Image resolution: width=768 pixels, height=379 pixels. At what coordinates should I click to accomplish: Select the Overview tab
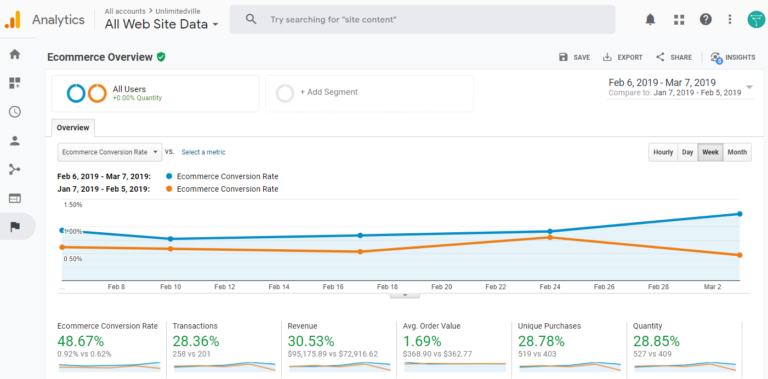(73, 128)
